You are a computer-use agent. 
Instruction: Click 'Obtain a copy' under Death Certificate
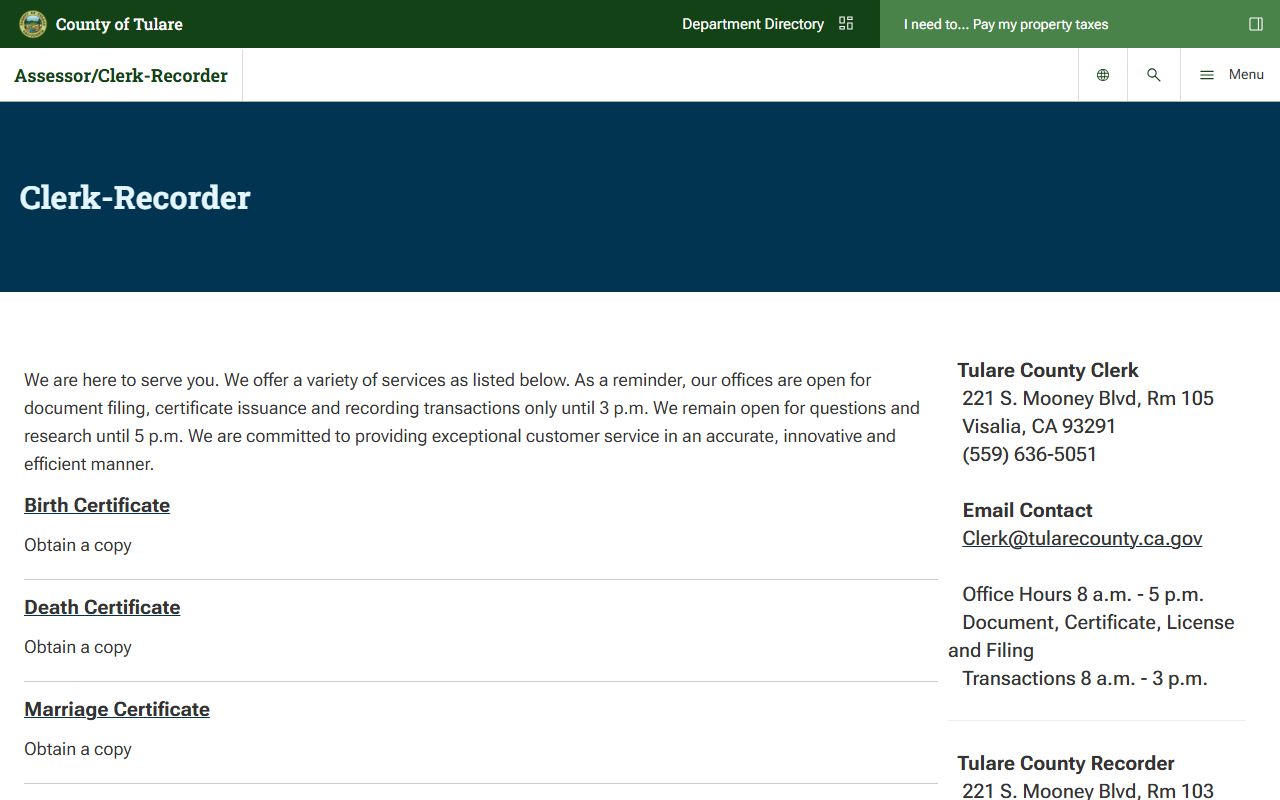(x=78, y=647)
